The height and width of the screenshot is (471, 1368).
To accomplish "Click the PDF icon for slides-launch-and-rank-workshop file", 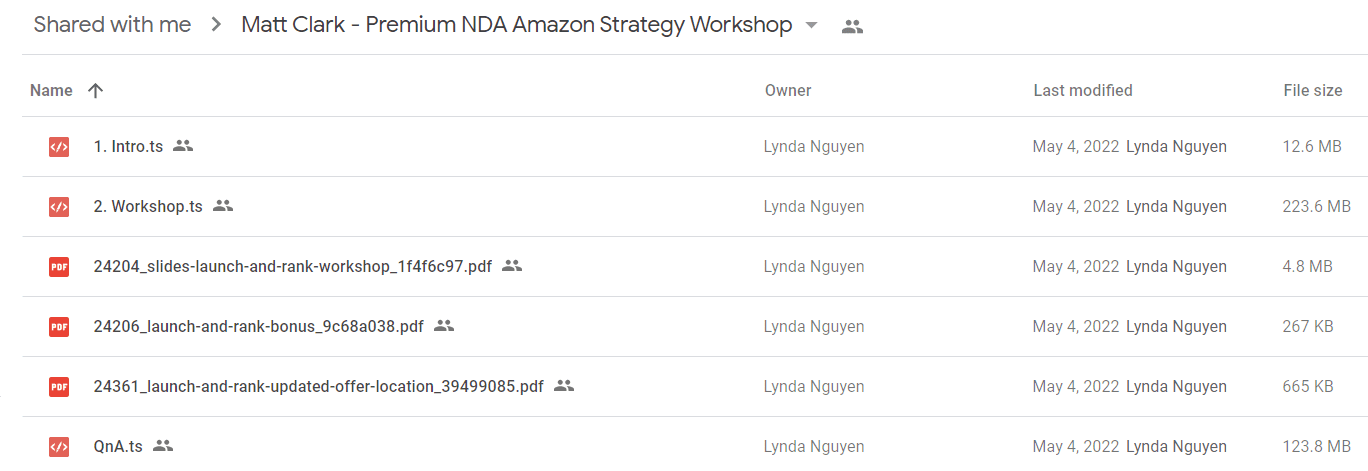I will point(59,267).
